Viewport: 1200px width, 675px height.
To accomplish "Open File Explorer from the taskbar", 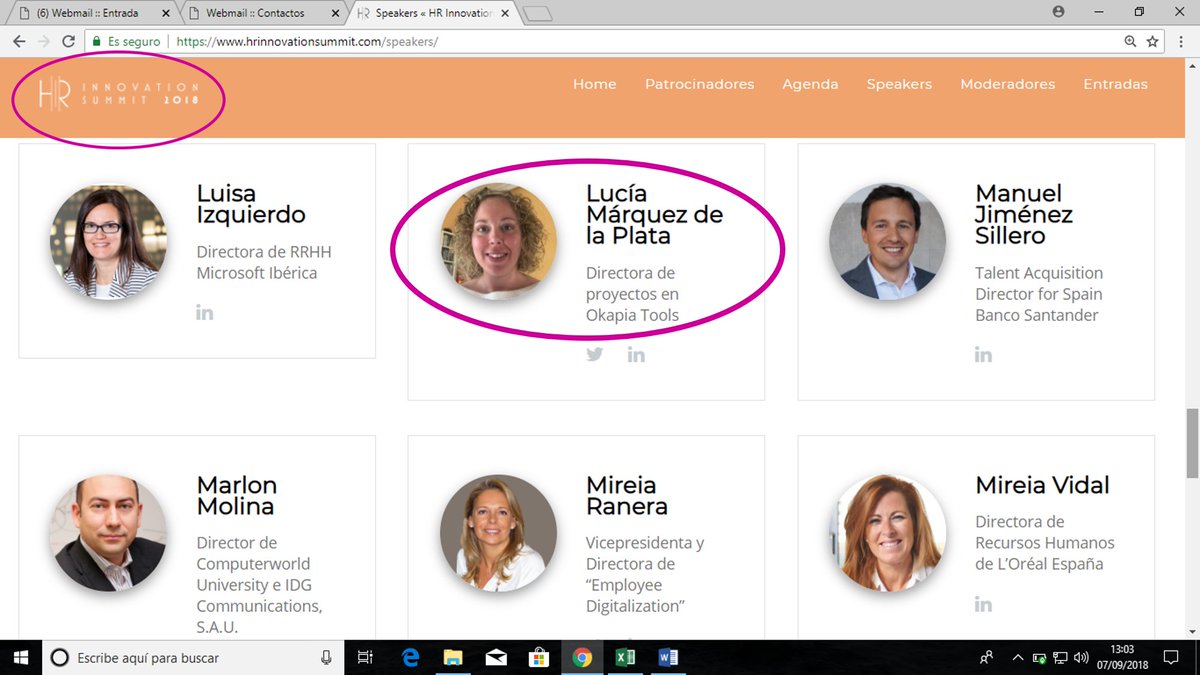I will click(453, 657).
